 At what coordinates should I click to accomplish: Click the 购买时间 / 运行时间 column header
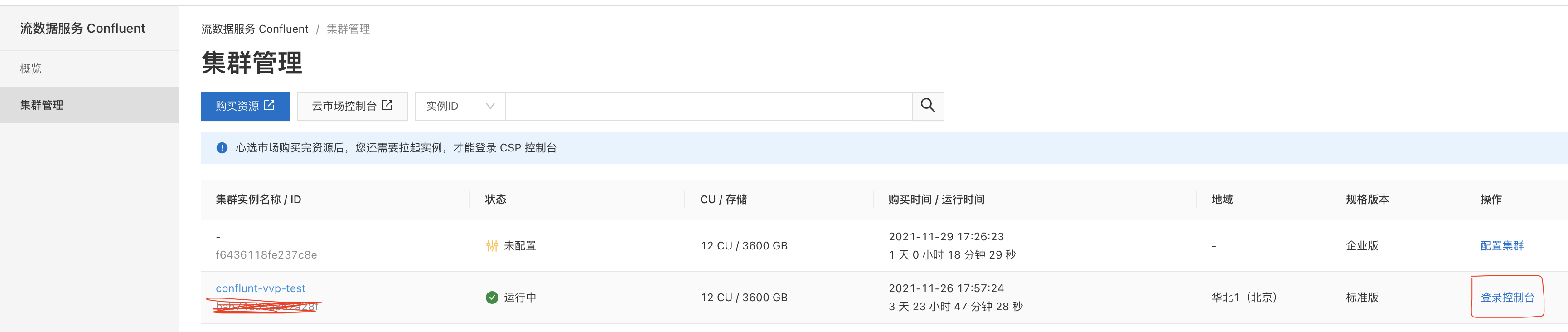[935, 199]
